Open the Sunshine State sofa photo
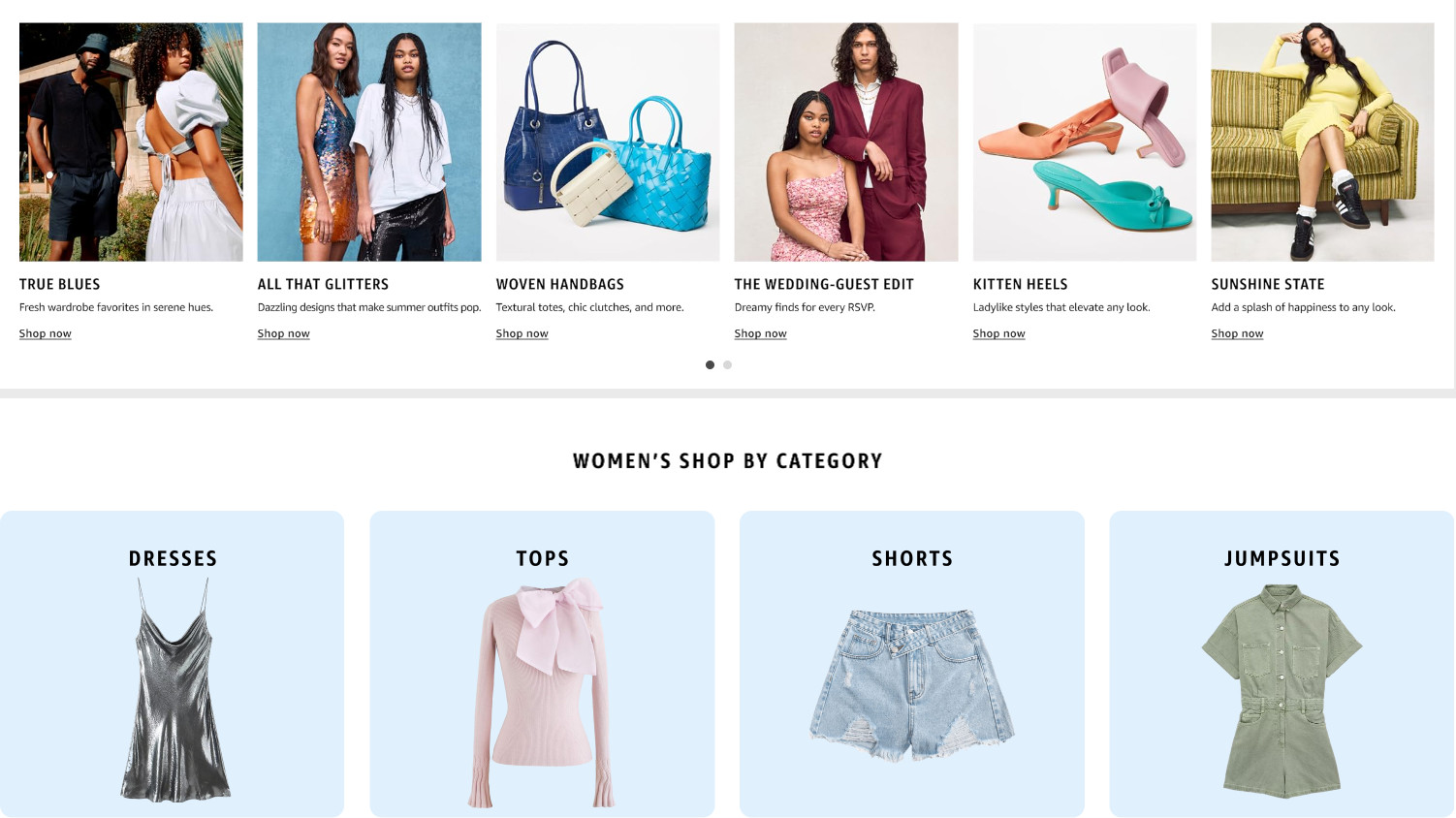The height and width of the screenshot is (818, 1456). coord(1322,142)
